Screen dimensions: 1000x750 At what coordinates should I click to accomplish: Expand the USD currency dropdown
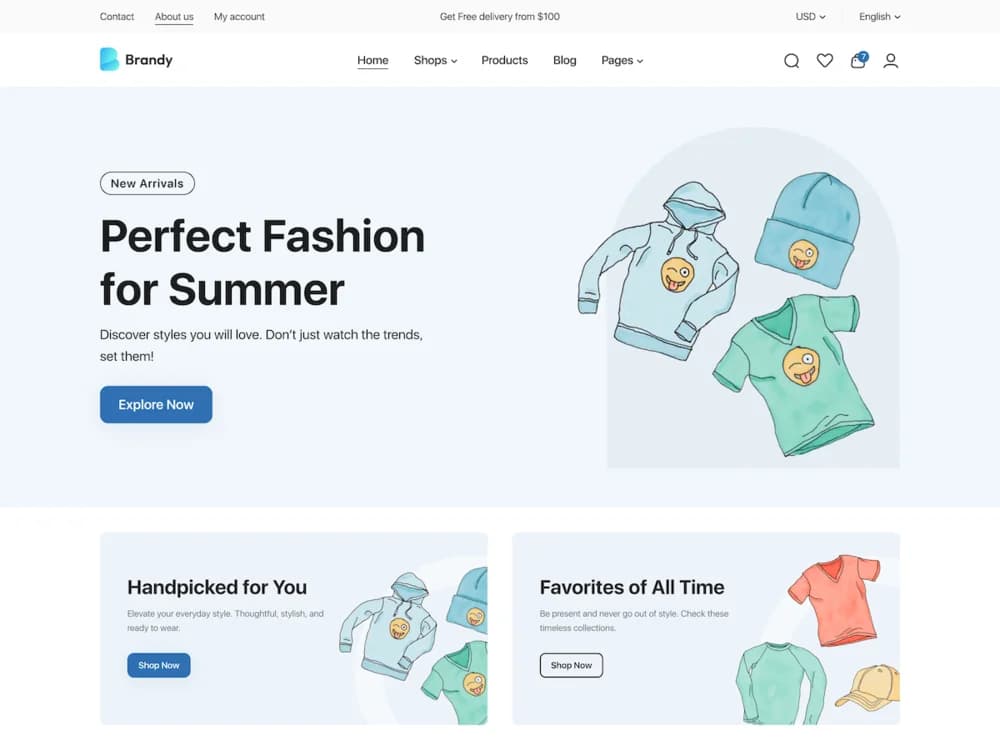tap(810, 17)
